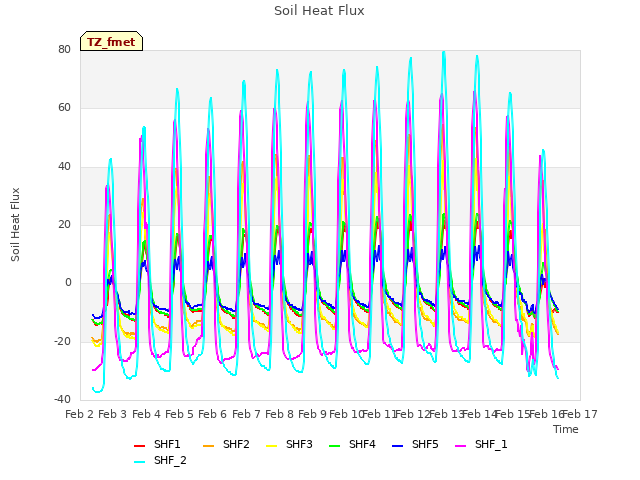
Task: Click the vertical Soil Heat Flux axis label
Action: coord(15,224)
